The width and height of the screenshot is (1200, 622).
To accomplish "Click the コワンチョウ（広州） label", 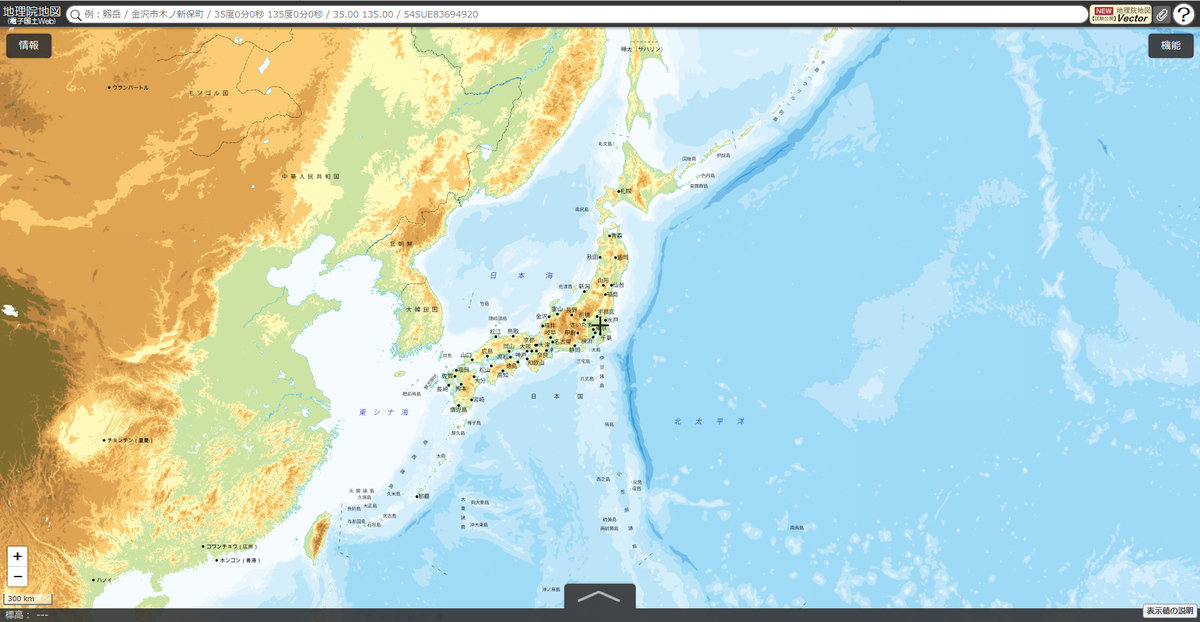I will click(230, 546).
